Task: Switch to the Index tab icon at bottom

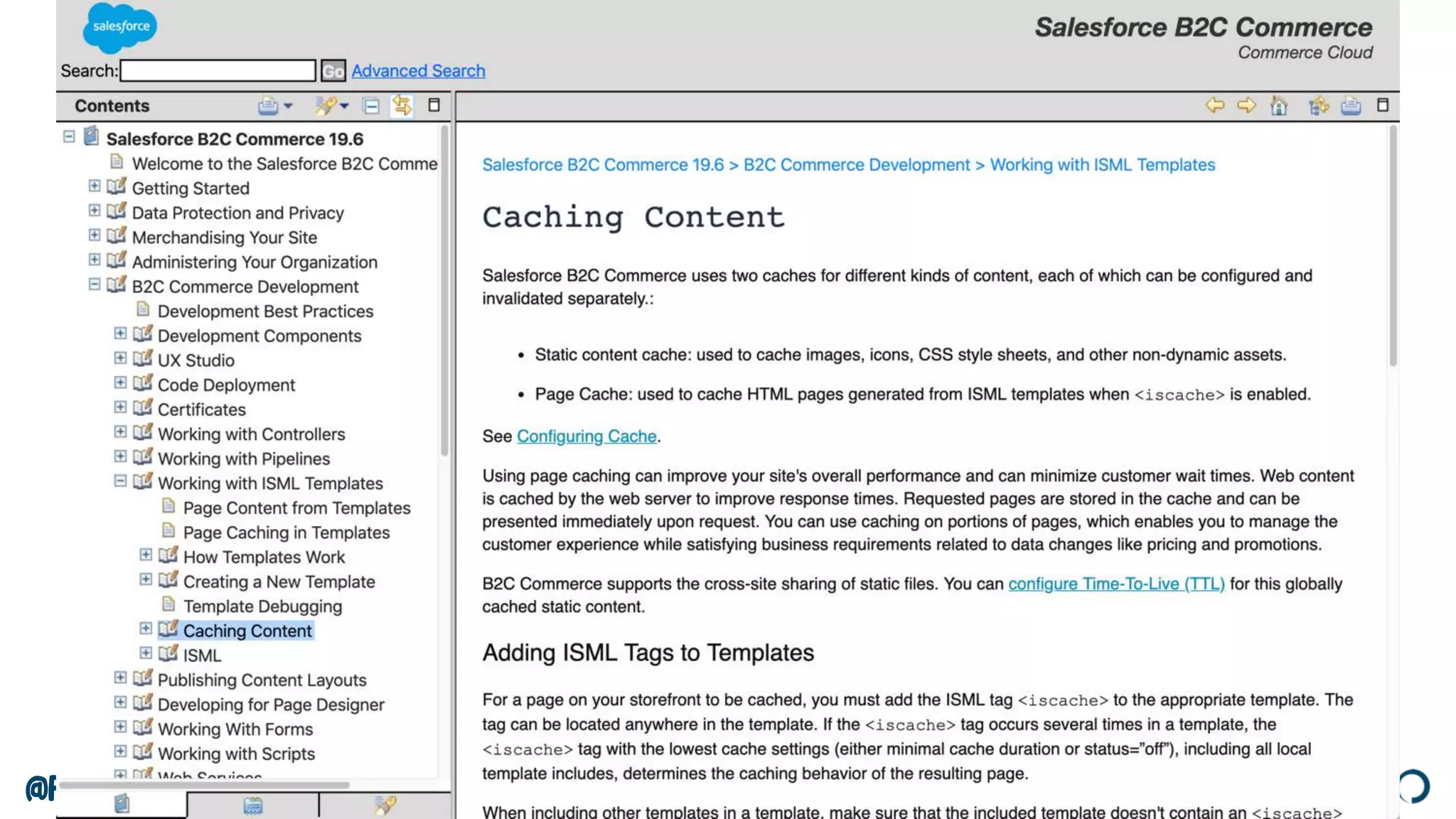Action: 252,805
